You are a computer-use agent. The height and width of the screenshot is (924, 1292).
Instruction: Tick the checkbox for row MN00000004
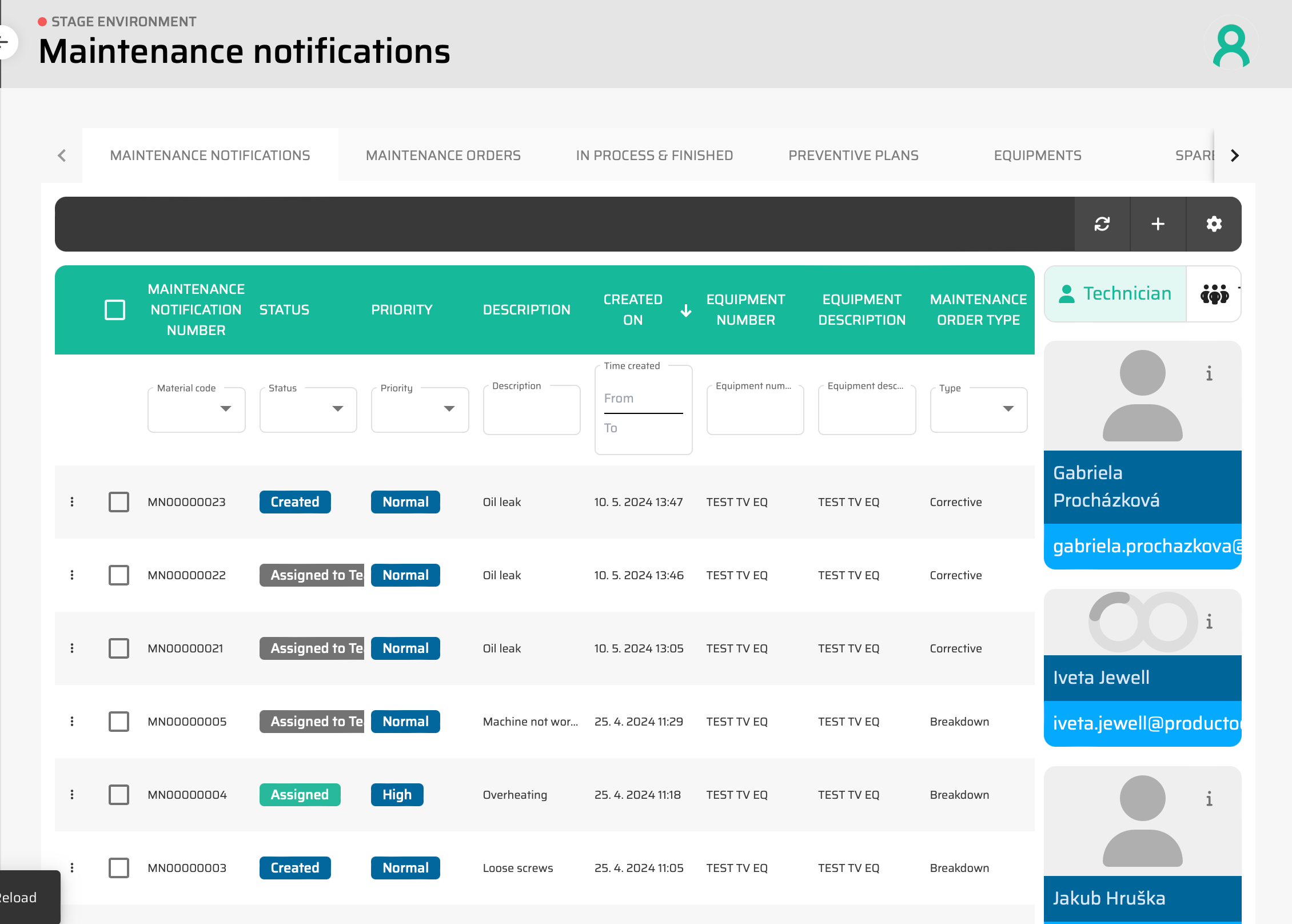(x=119, y=795)
